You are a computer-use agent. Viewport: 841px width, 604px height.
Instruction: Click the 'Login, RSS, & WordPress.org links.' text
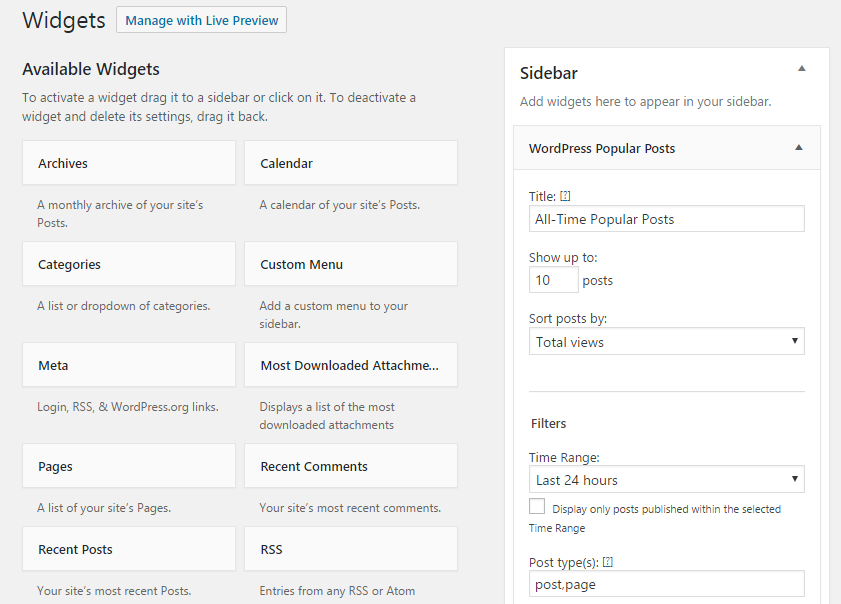(128, 407)
